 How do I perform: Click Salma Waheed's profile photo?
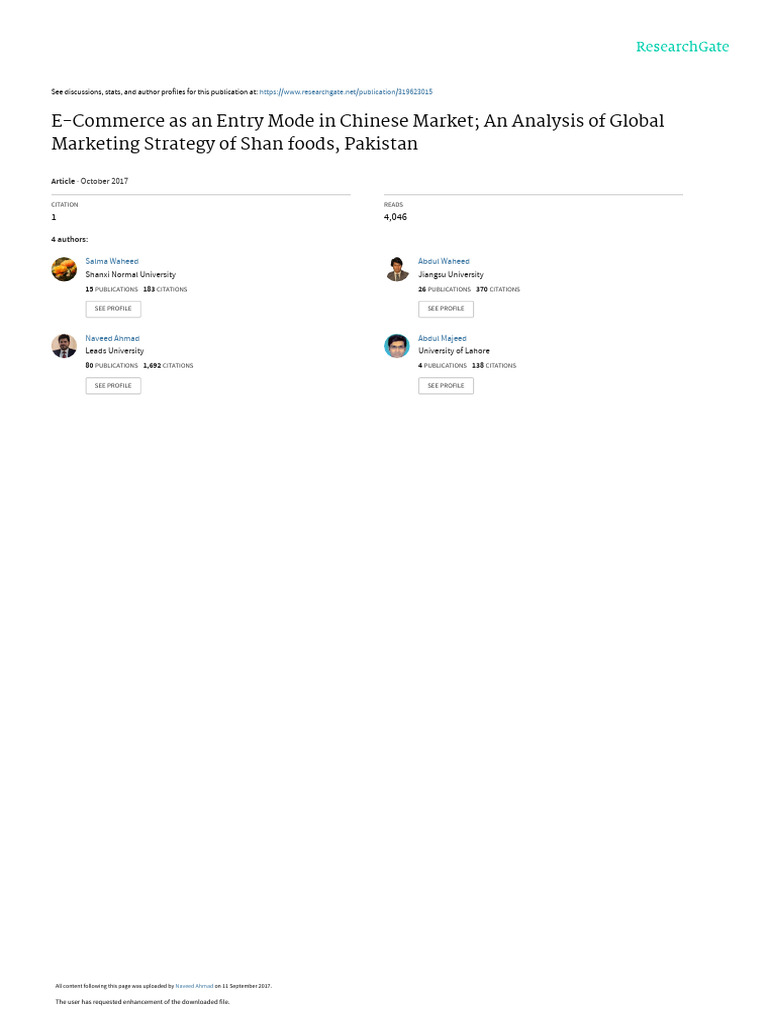pos(64,269)
